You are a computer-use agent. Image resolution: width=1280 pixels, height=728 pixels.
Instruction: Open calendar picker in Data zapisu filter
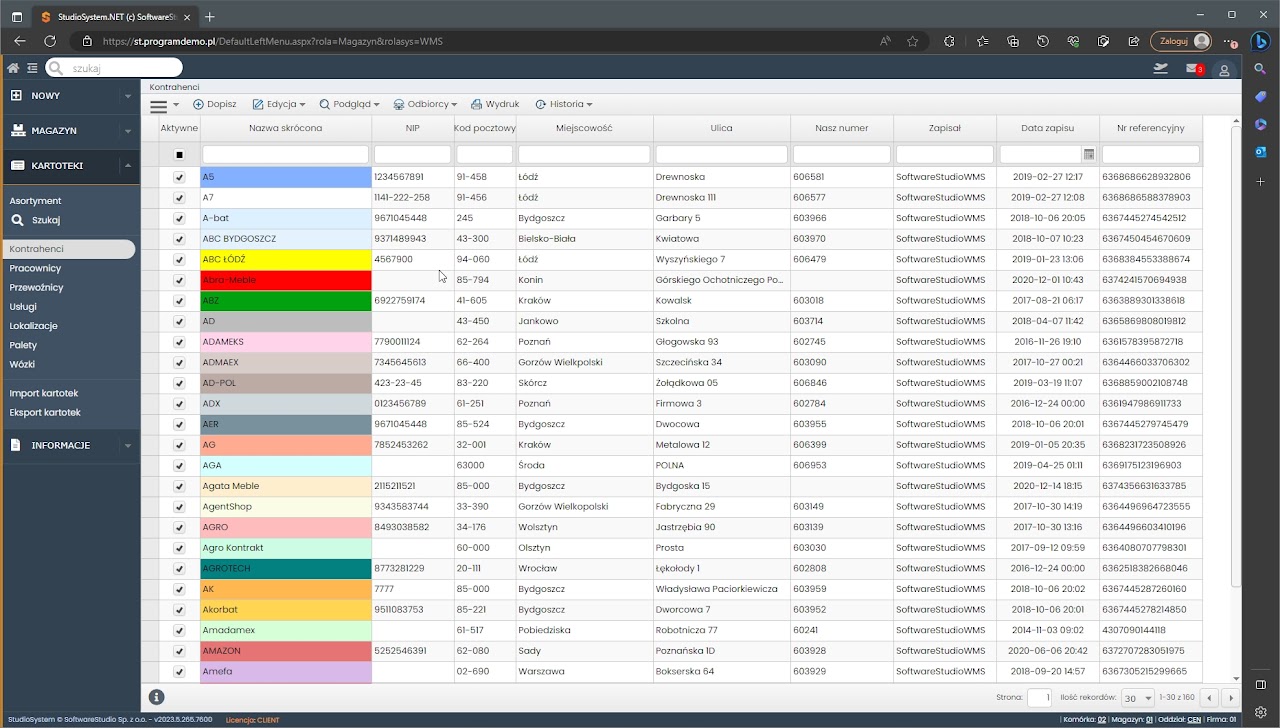click(1089, 155)
